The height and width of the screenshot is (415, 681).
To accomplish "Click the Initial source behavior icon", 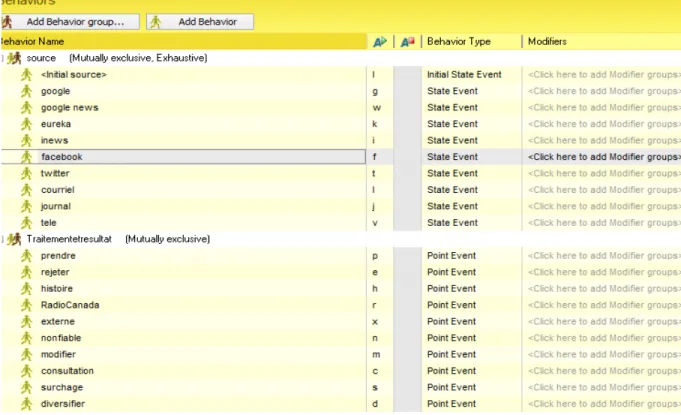I will 26,75.
